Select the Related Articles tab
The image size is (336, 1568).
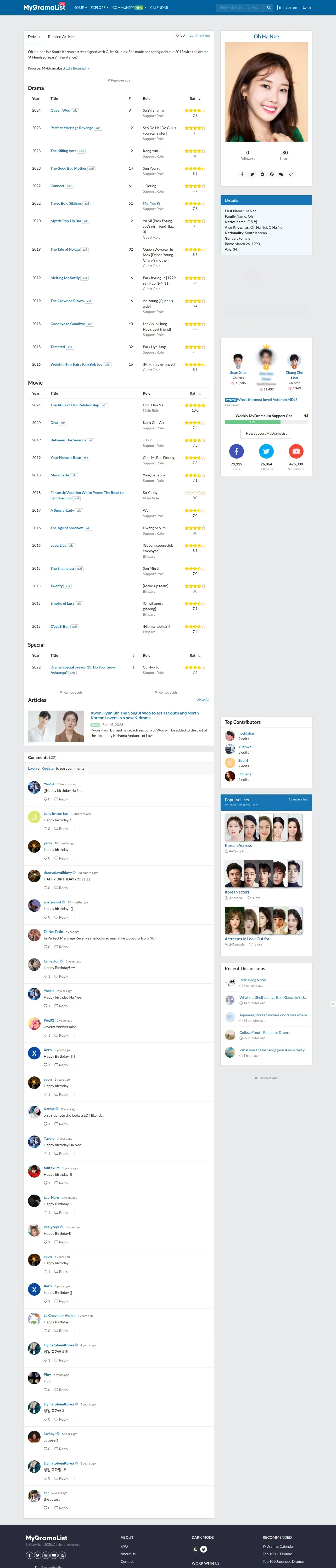pyautogui.click(x=61, y=37)
